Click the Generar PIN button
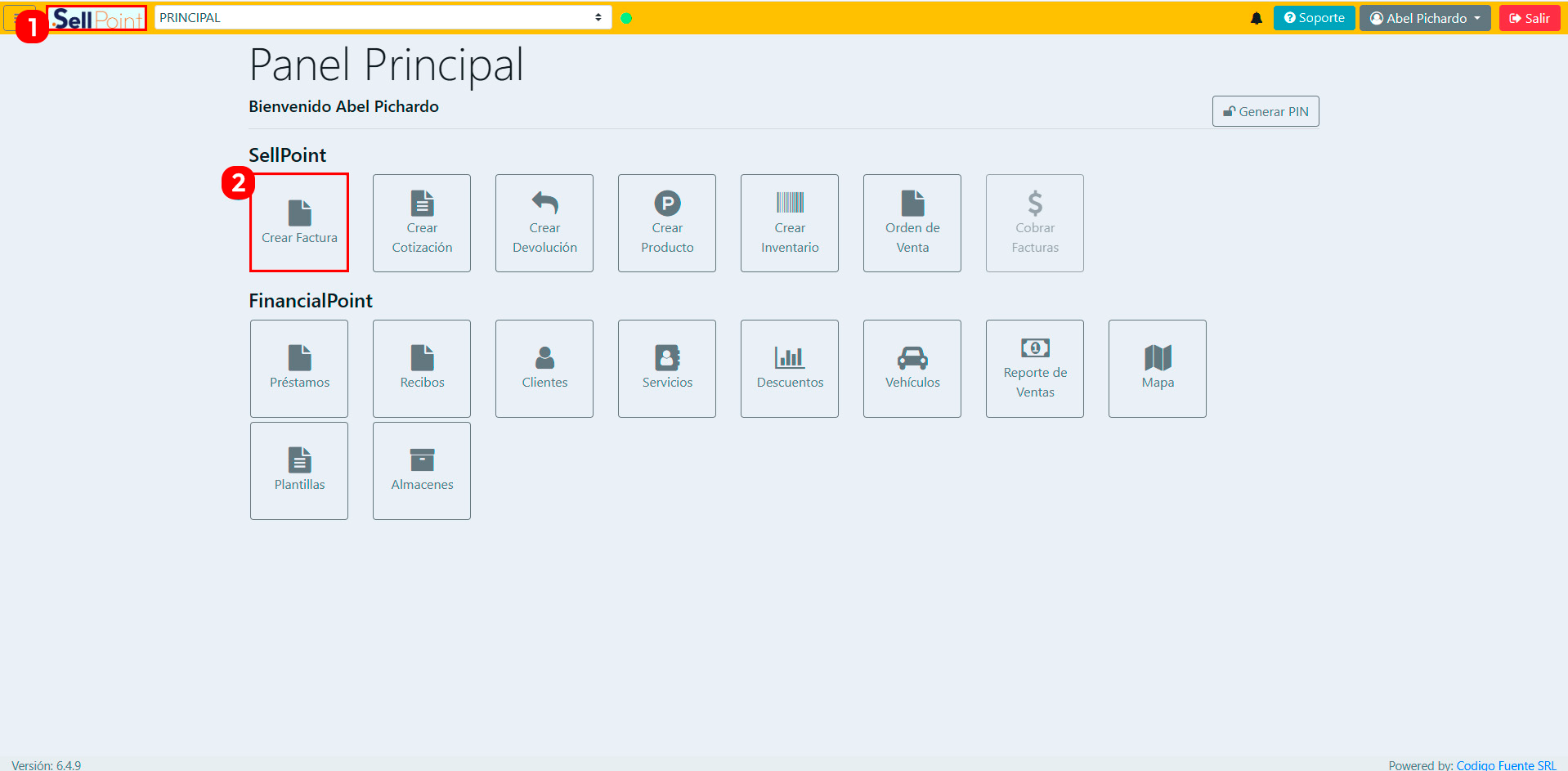Viewport: 1568px width, 771px height. coord(1266,112)
